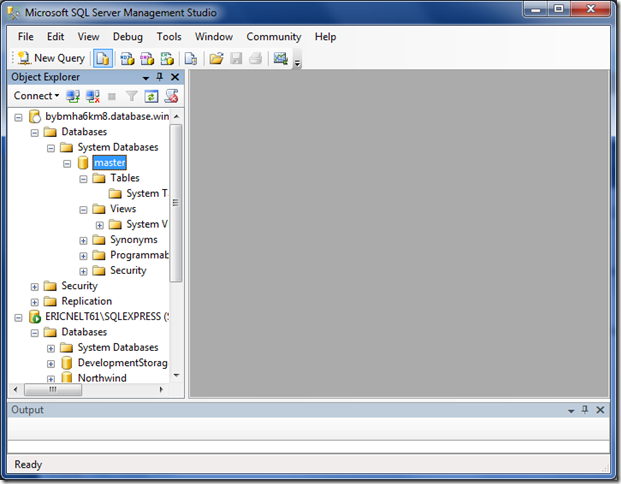Collapse the ERICNELT61\SQLEXPRESS server node

(x=18, y=318)
